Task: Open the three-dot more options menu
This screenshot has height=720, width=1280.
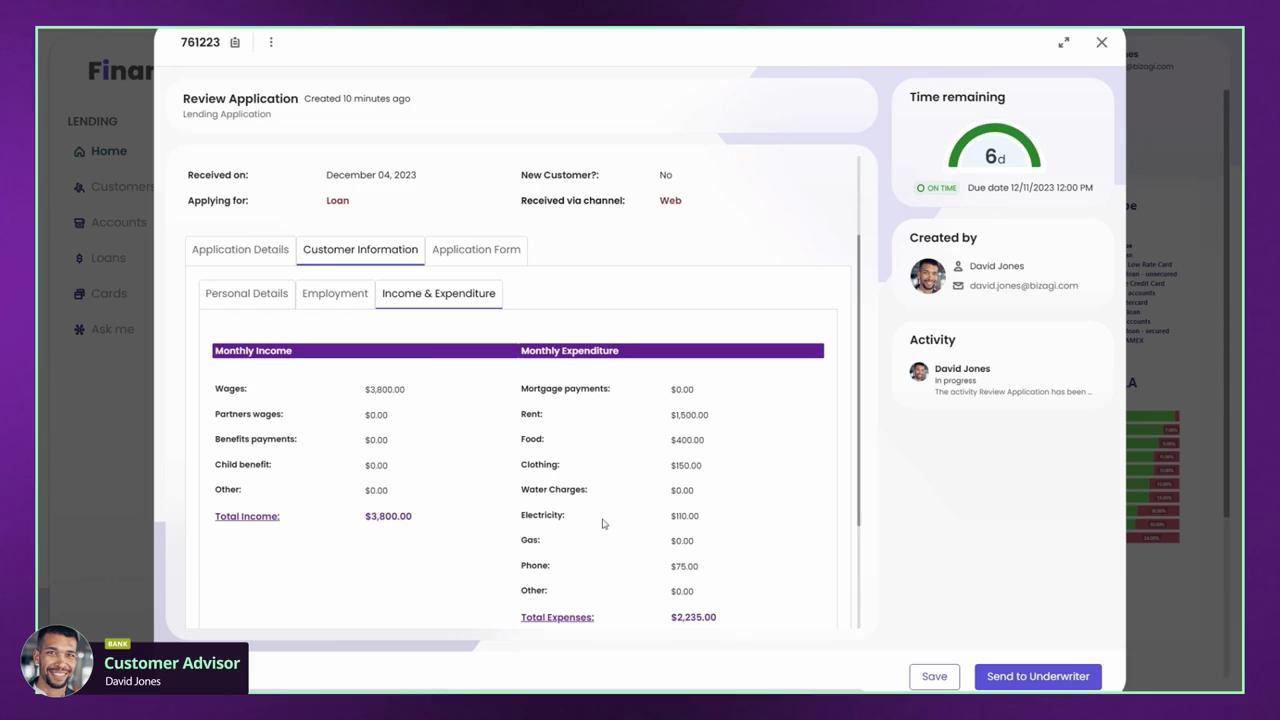Action: 271,42
